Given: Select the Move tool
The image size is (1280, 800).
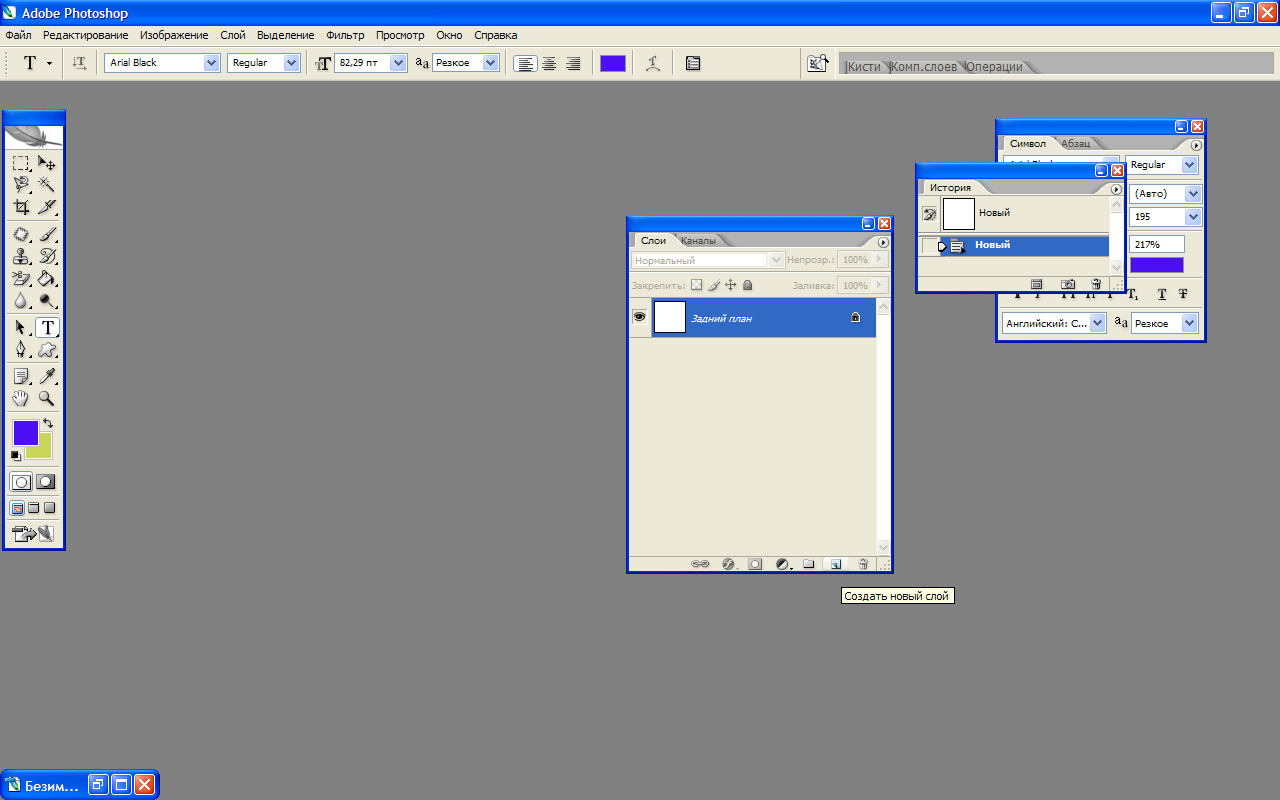Looking at the screenshot, I should tap(47, 163).
